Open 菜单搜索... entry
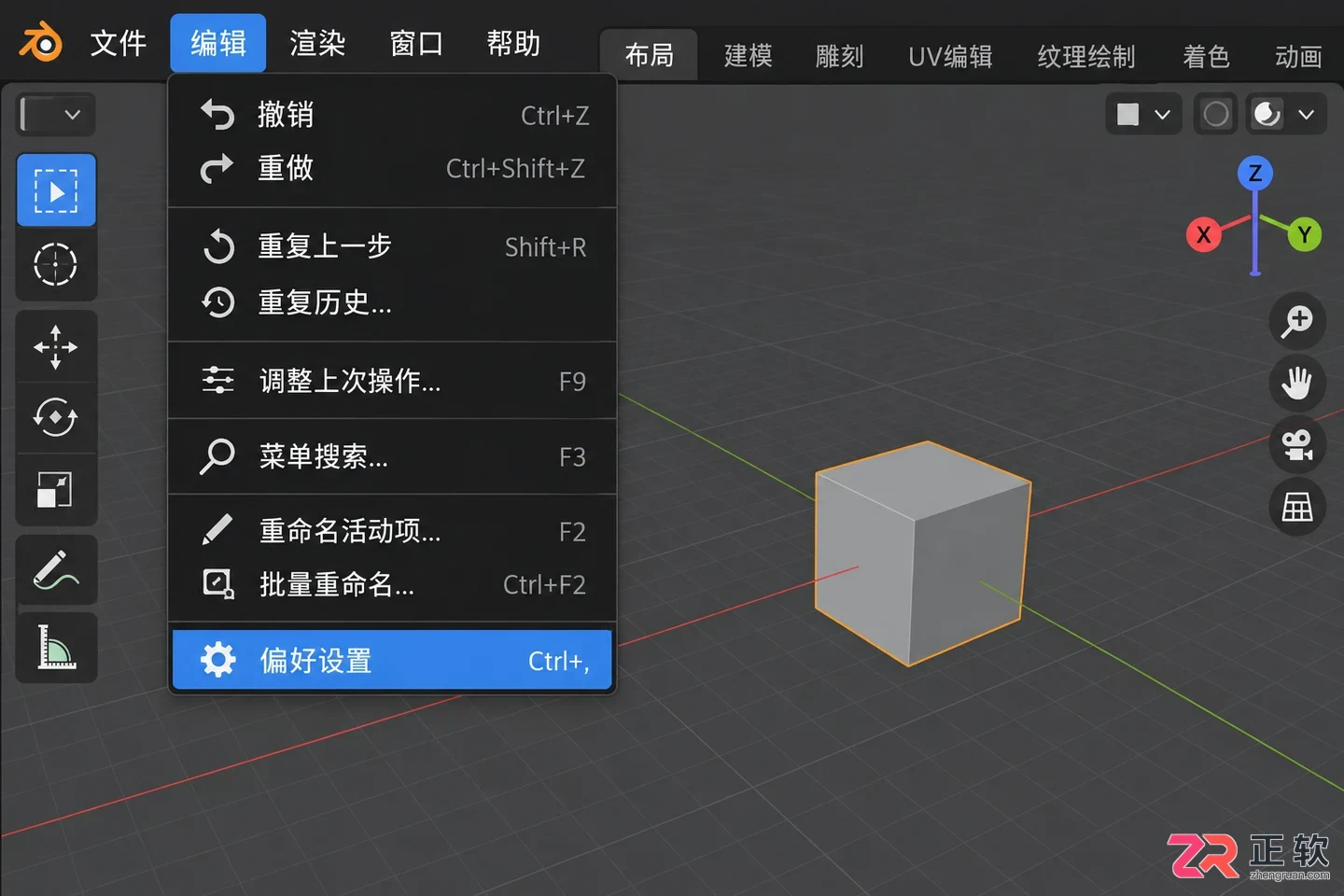Viewport: 1344px width, 896px height. [x=393, y=456]
